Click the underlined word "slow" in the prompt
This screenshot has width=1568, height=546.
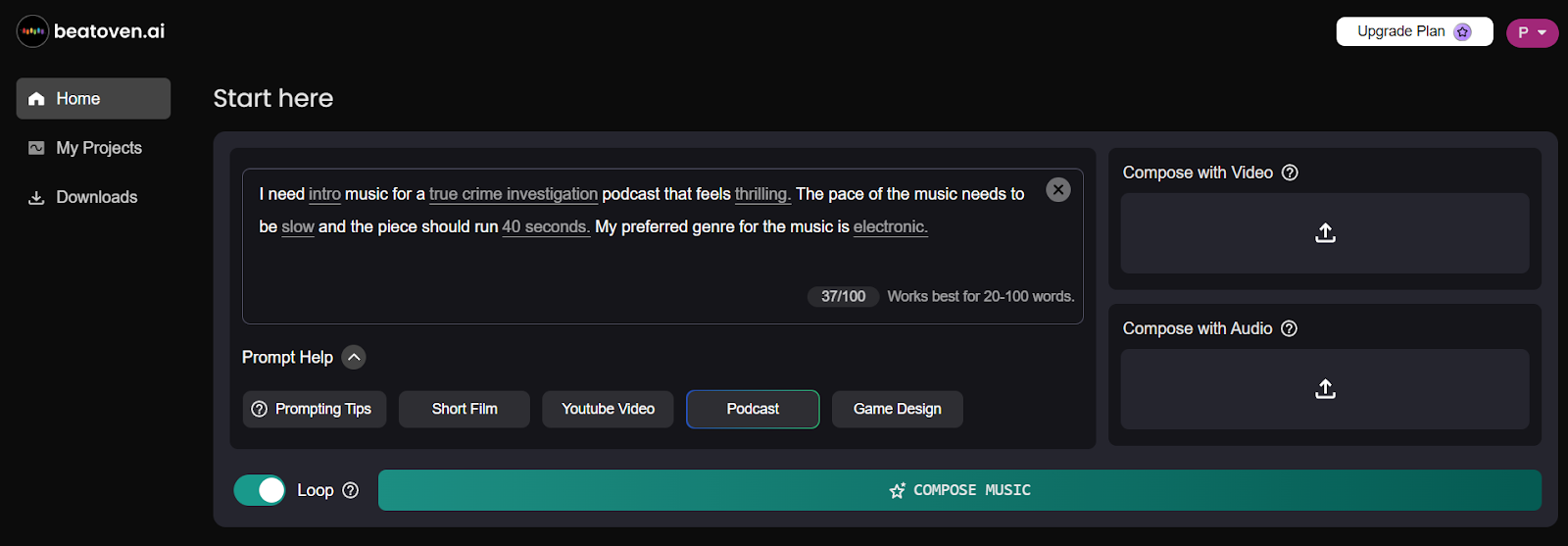coord(298,226)
